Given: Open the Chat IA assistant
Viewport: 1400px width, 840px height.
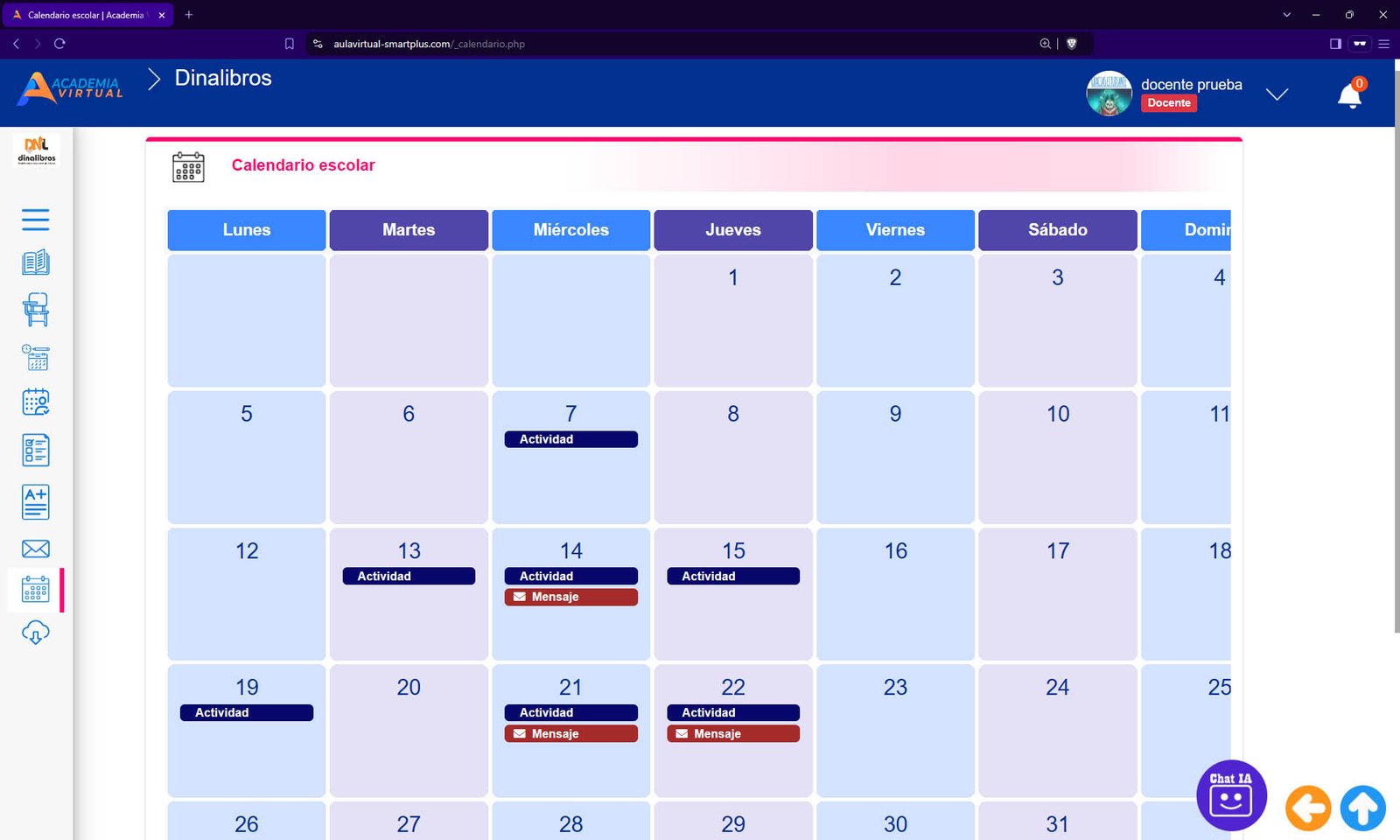Looking at the screenshot, I should [x=1231, y=795].
